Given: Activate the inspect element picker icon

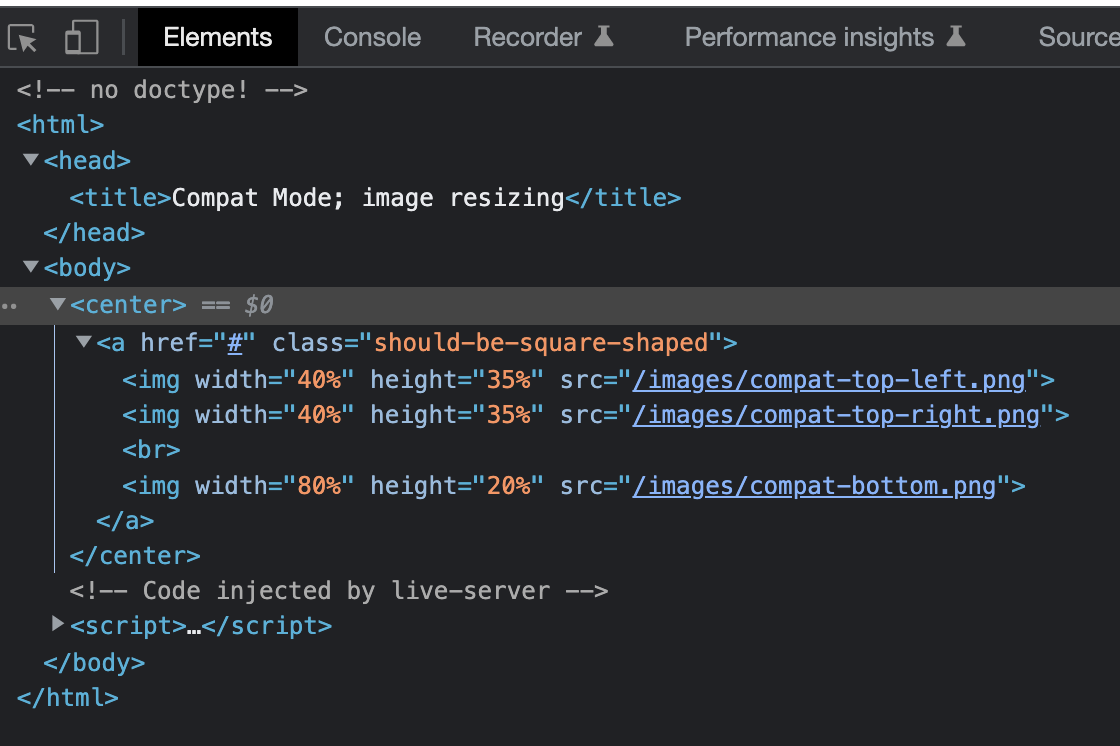Looking at the screenshot, I should 22,38.
